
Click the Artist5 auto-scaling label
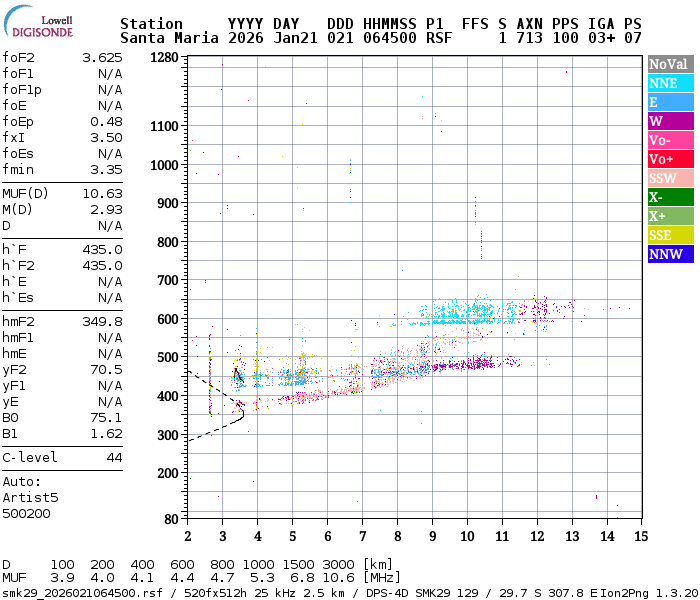click(x=30, y=497)
